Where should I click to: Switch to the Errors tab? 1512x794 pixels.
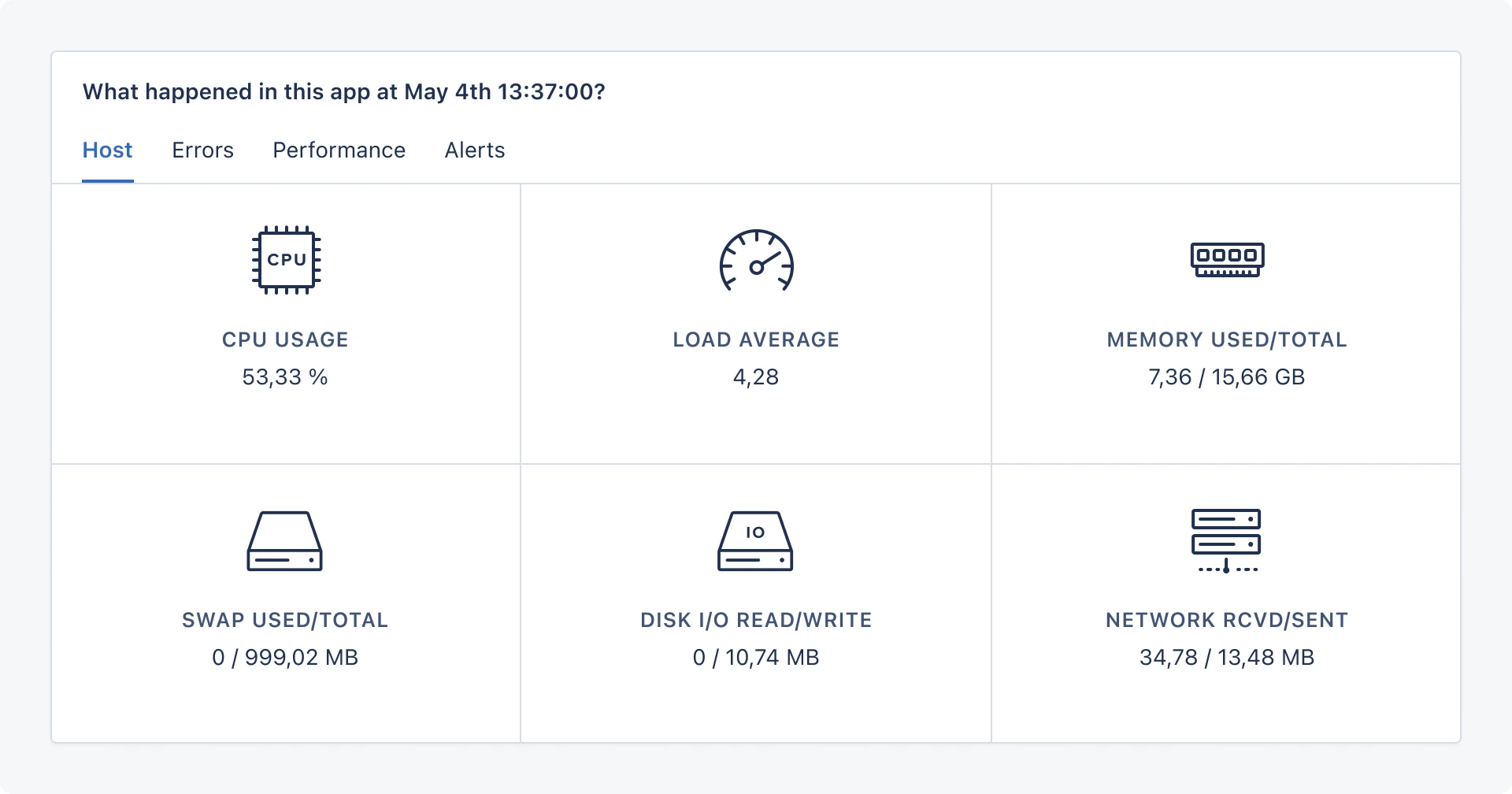coord(202,150)
